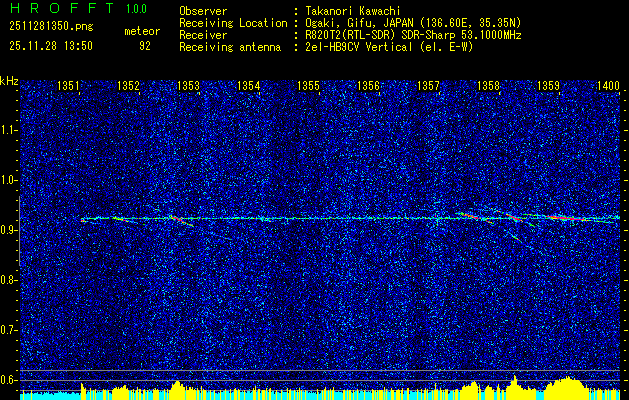Click the meteor count 92
Image resolution: width=629 pixels, height=400 pixels.
[x=145, y=46]
